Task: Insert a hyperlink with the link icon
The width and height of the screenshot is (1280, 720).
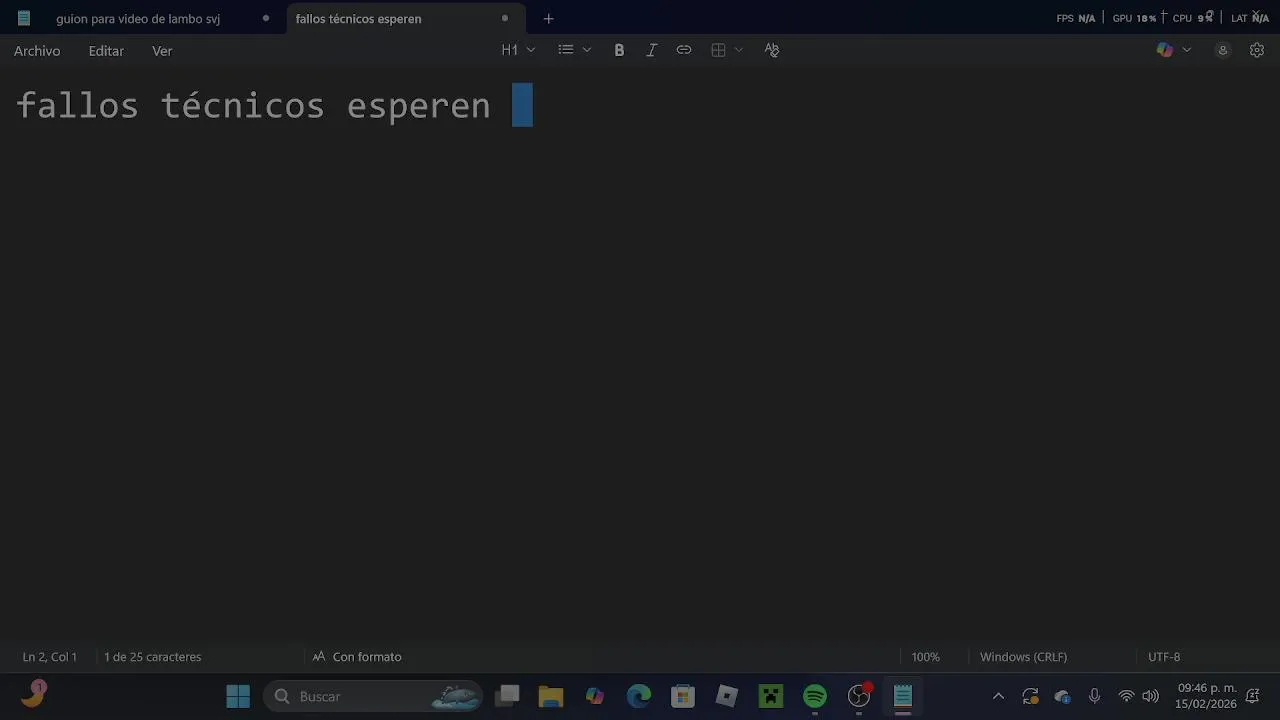Action: pyautogui.click(x=684, y=50)
